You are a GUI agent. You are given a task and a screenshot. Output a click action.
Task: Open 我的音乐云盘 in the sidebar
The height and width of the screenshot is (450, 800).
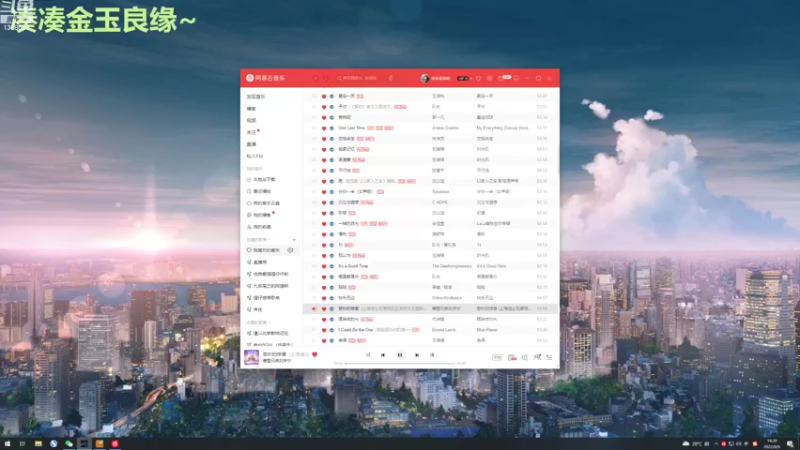click(x=263, y=203)
